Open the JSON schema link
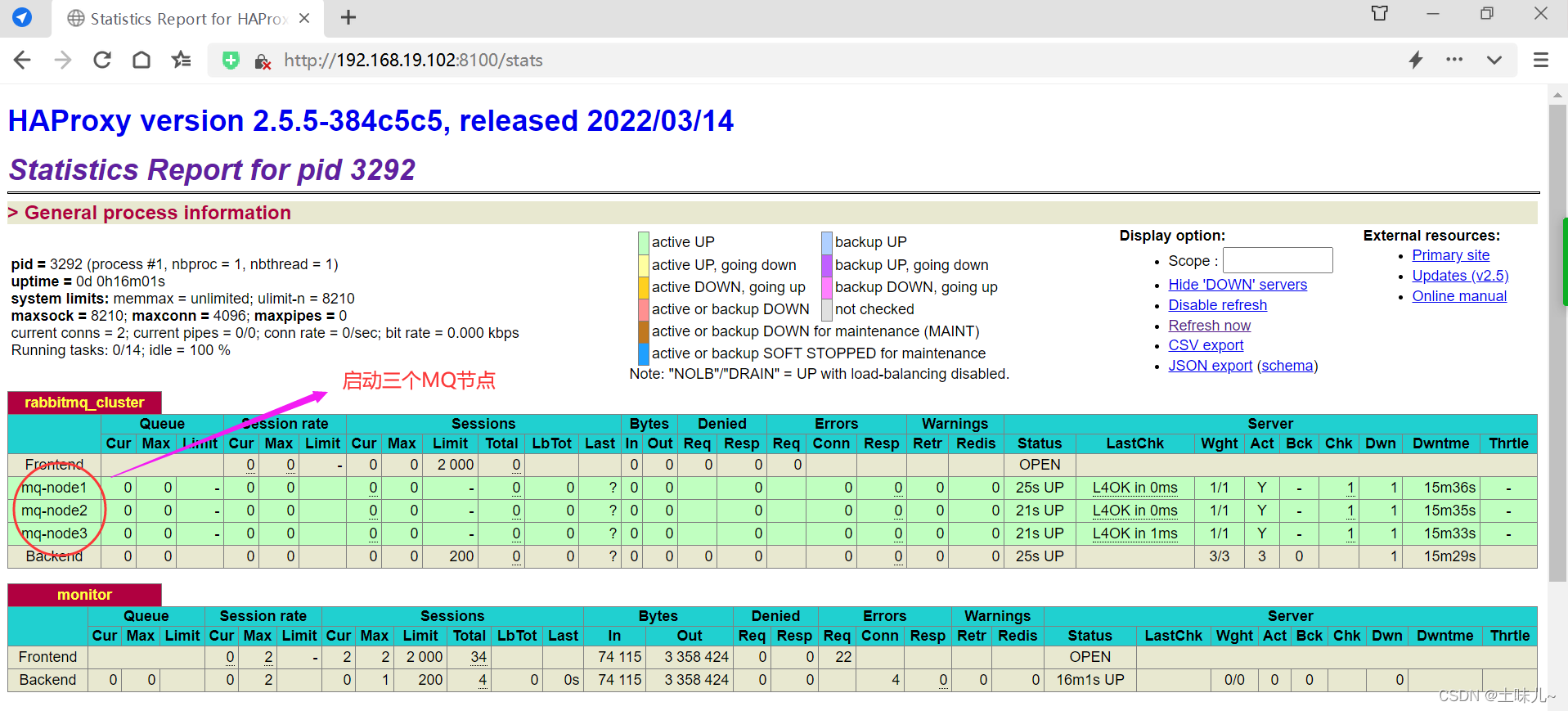 point(1287,366)
